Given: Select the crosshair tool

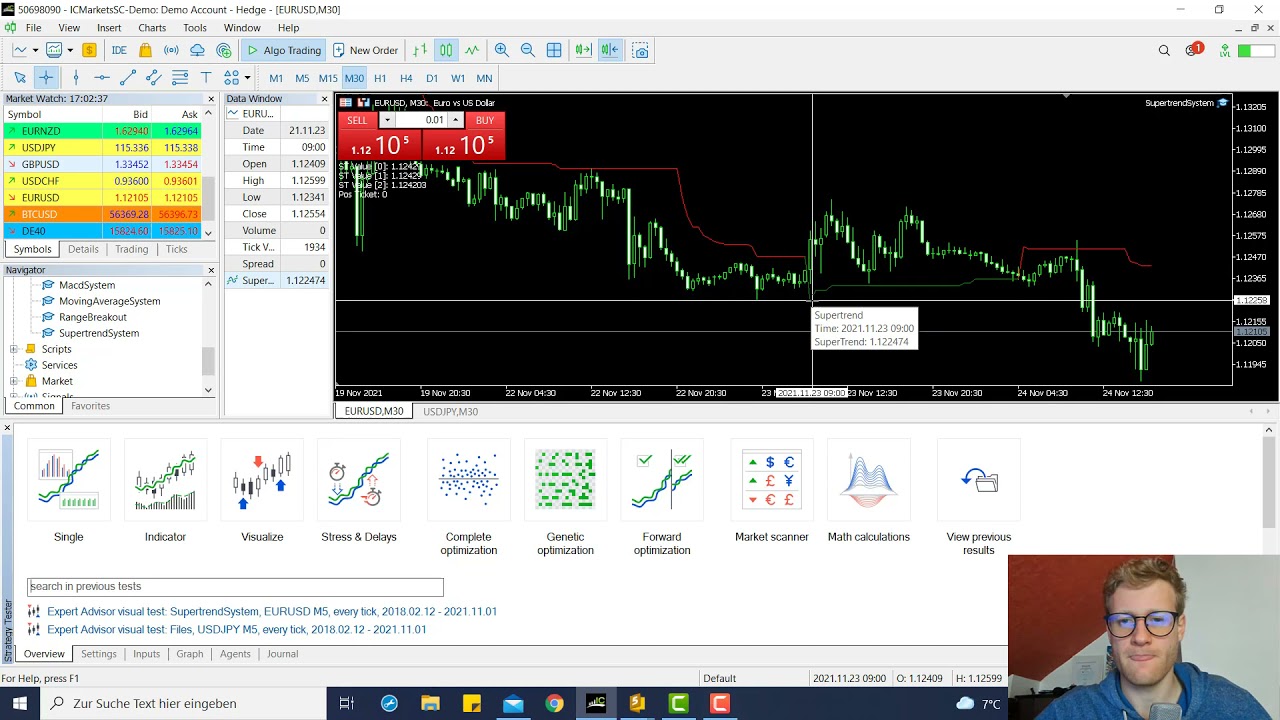Looking at the screenshot, I should coord(46,78).
